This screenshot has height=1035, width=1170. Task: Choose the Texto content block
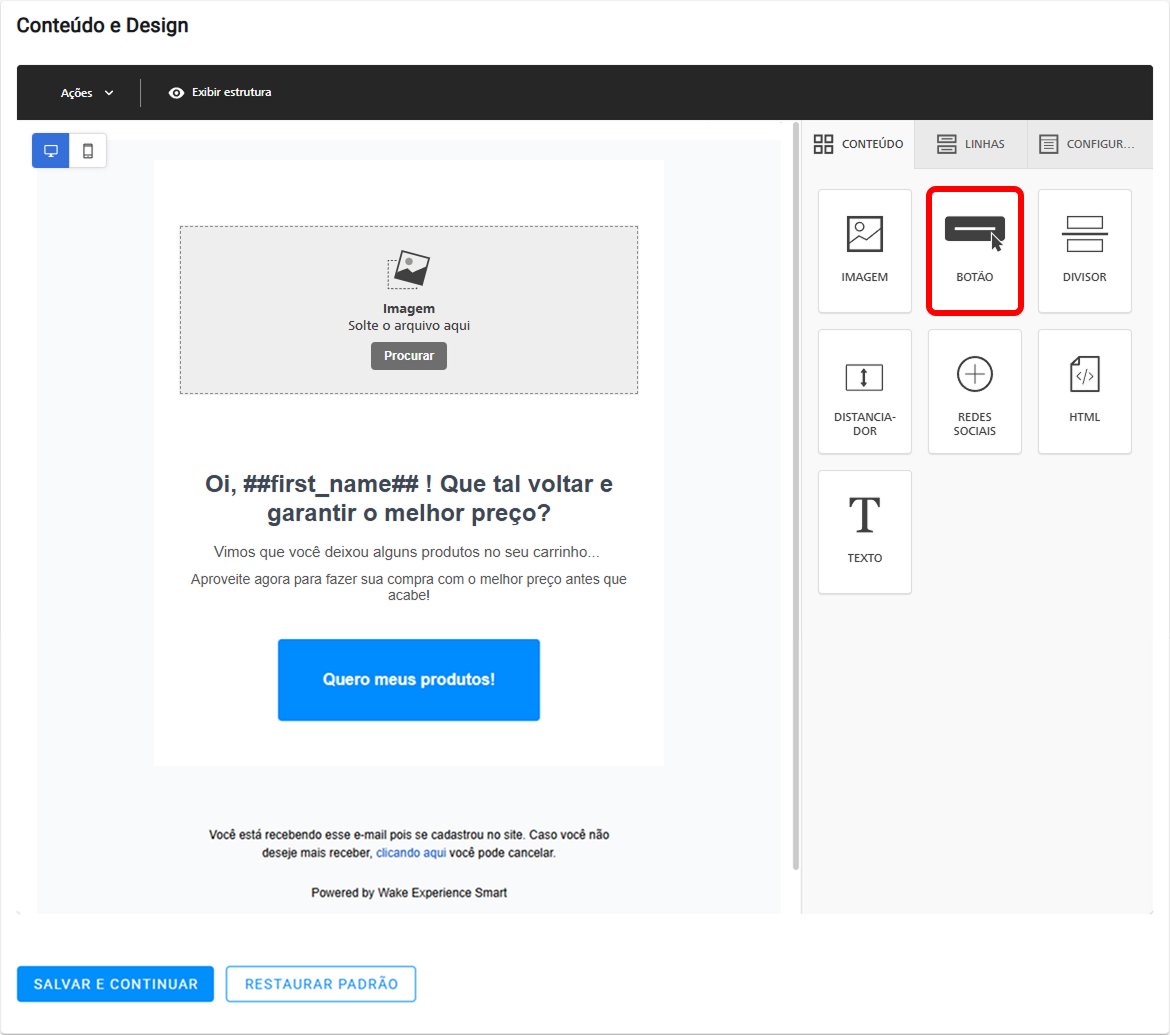click(x=864, y=532)
